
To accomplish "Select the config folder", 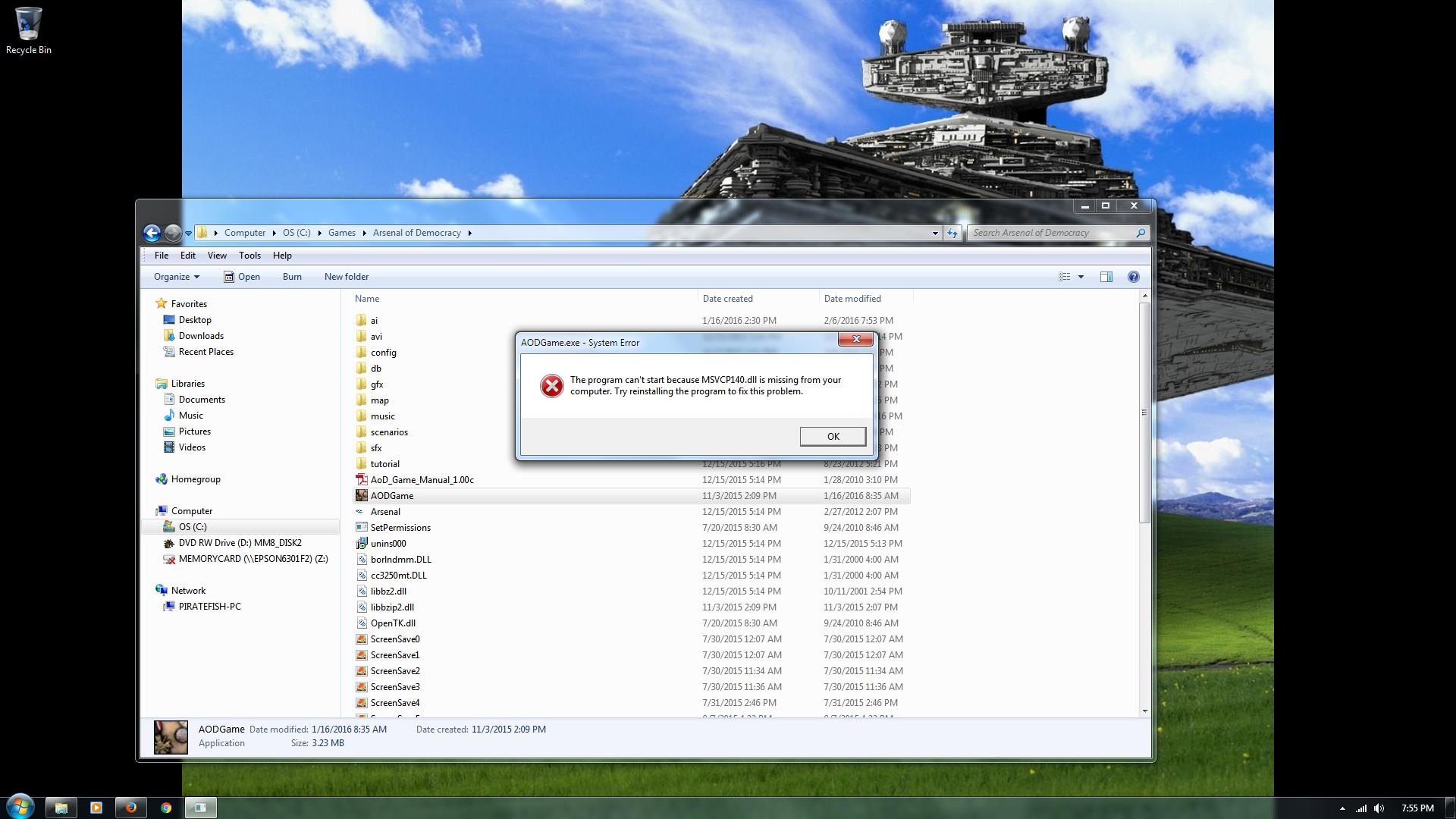I will coord(383,353).
